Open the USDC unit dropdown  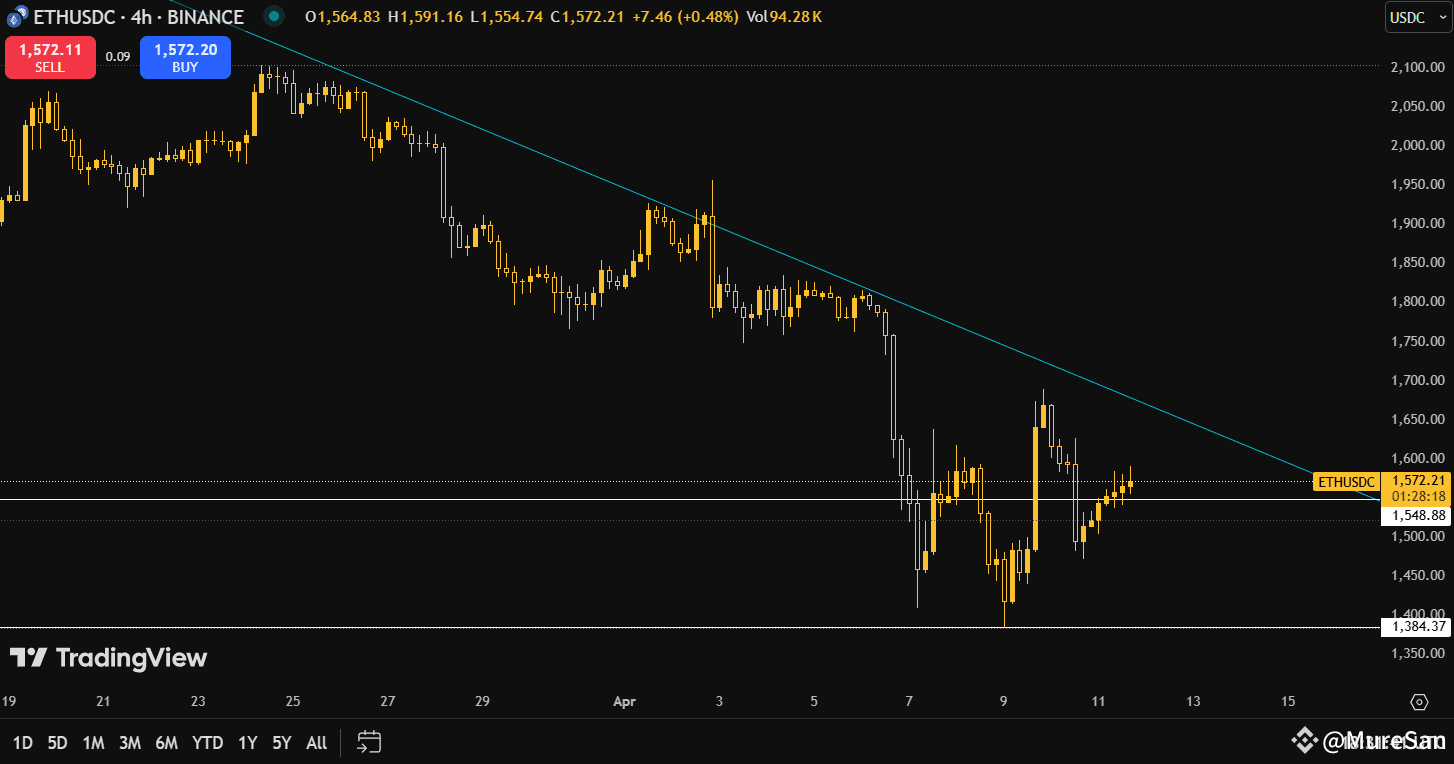(1416, 17)
